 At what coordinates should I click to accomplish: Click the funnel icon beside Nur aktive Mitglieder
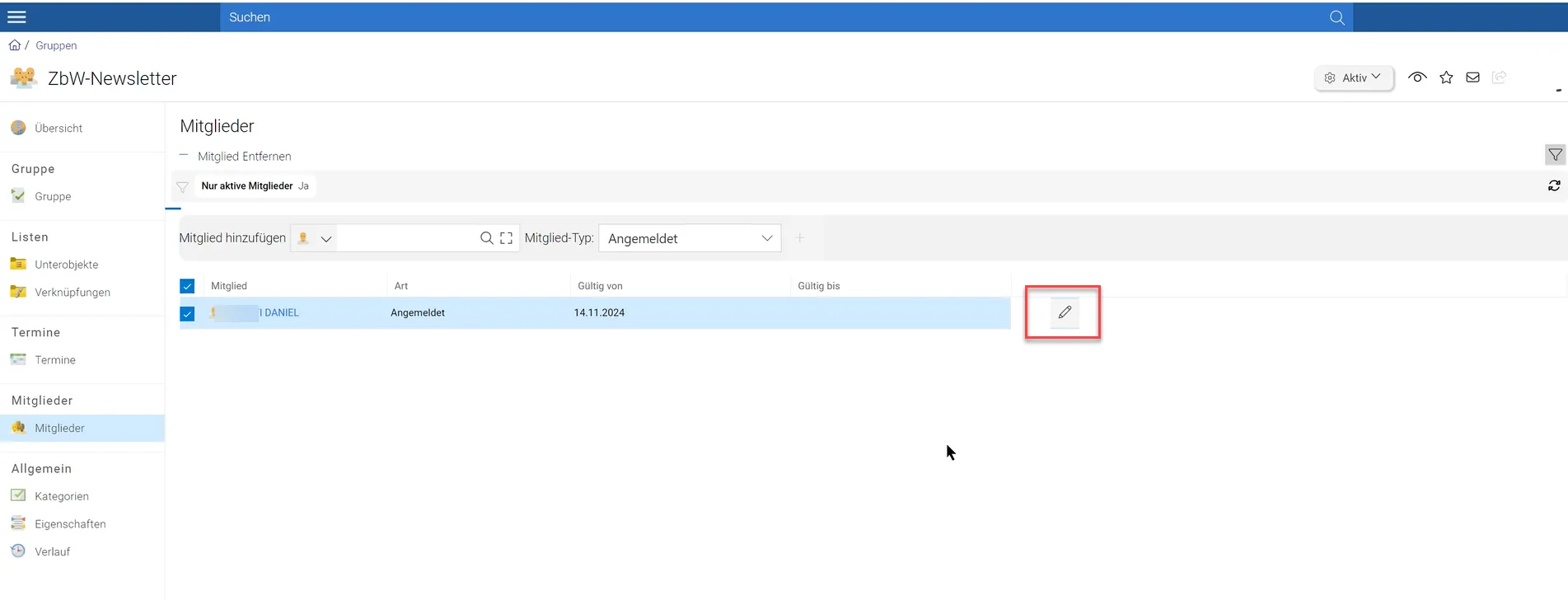pos(183,187)
